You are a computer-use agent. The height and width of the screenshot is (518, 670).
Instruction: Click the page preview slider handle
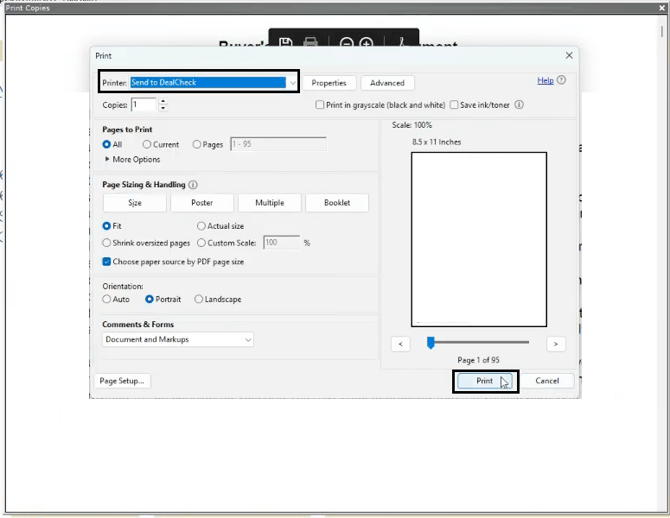point(431,342)
